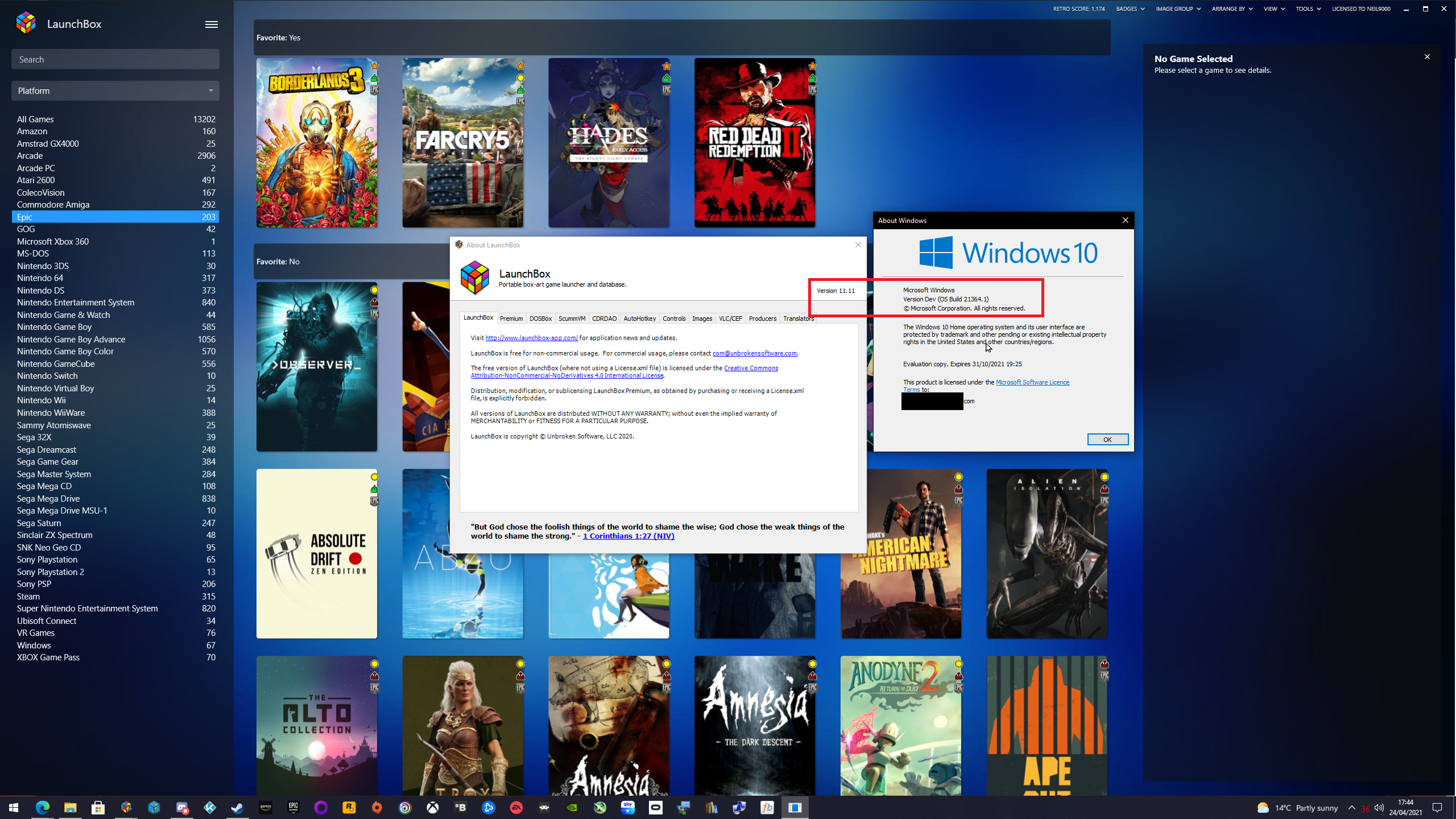Click the favorite star on Red Dead Redemption II
The width and height of the screenshot is (1456, 819).
(812, 66)
